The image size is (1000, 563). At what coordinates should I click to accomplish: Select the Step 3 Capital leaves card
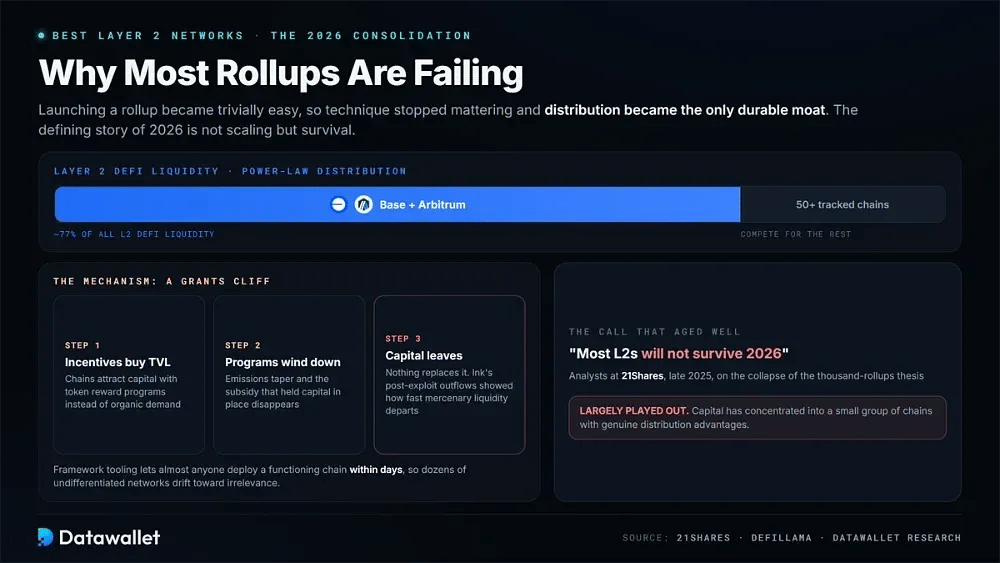click(x=450, y=375)
